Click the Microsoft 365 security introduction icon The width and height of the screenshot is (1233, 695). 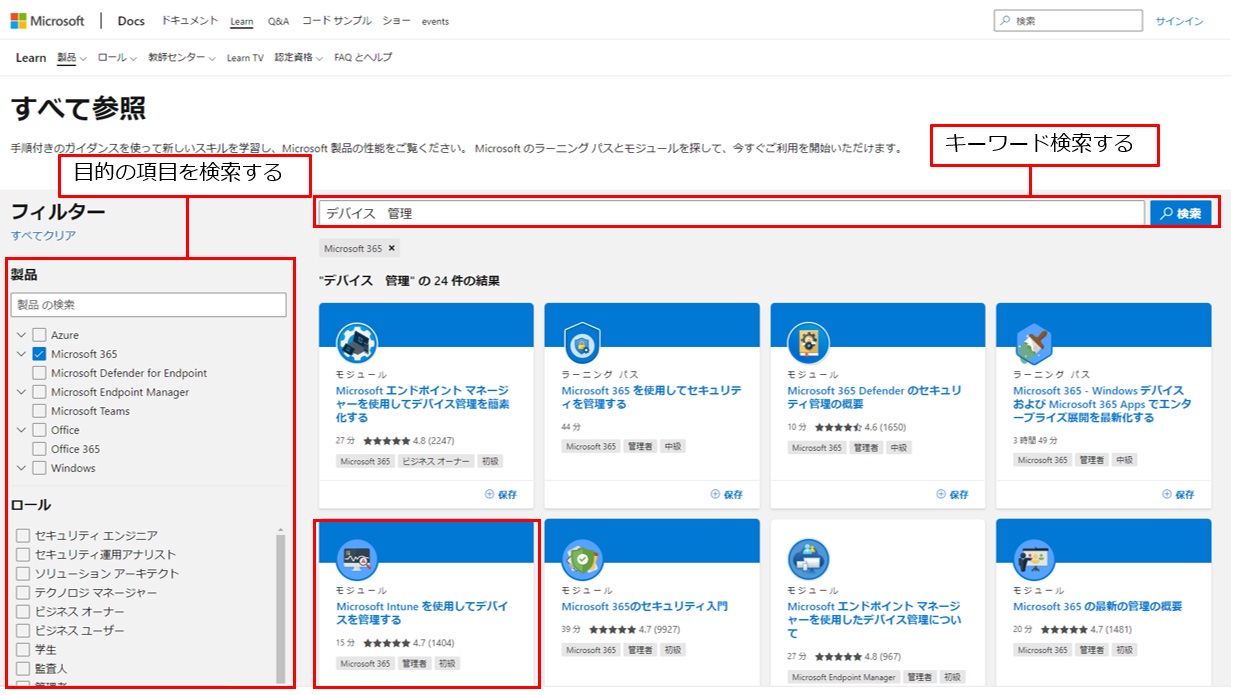coord(582,559)
